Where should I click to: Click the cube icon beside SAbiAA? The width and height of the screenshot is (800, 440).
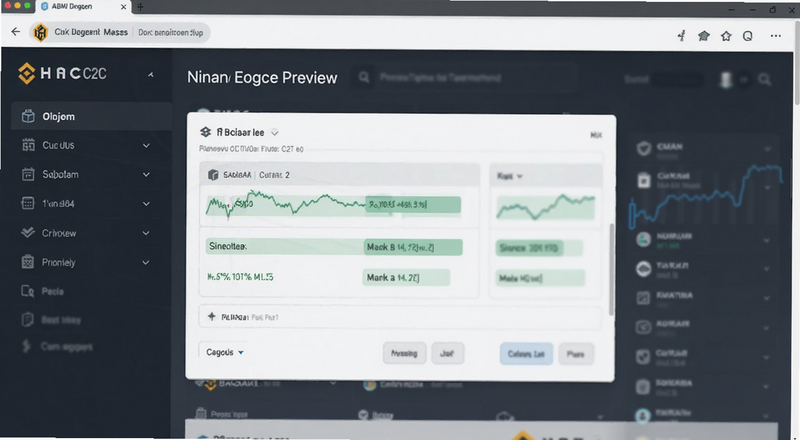213,175
